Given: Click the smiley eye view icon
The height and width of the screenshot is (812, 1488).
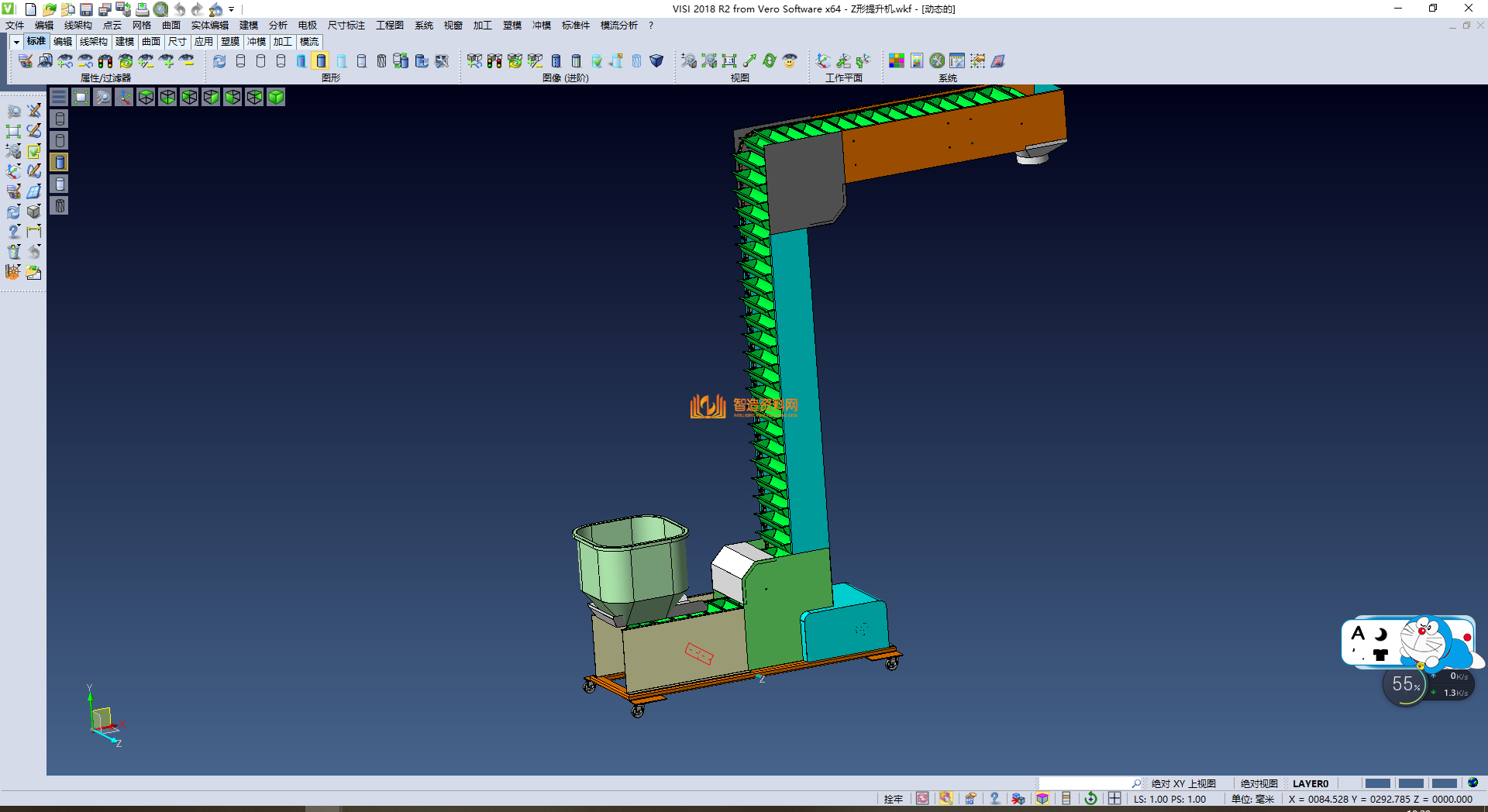Looking at the screenshot, I should [790, 60].
